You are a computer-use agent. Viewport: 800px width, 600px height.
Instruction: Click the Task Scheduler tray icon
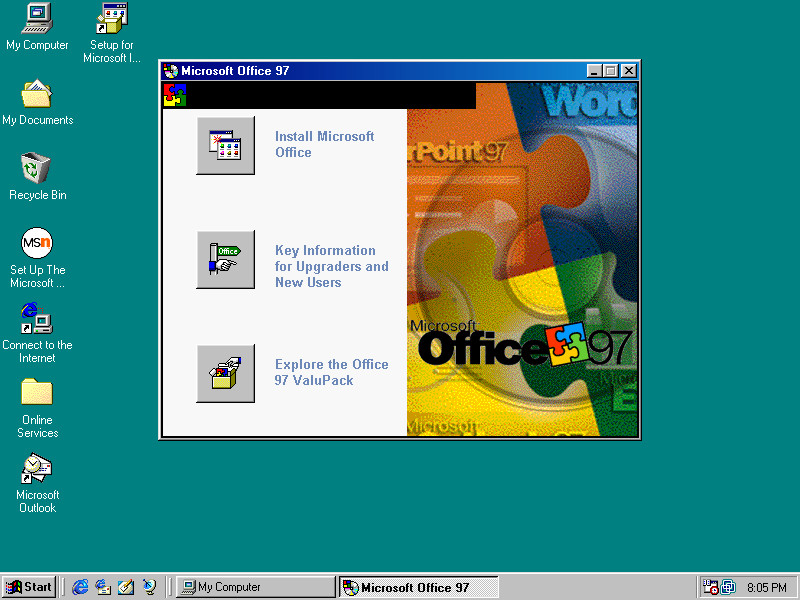[710, 587]
